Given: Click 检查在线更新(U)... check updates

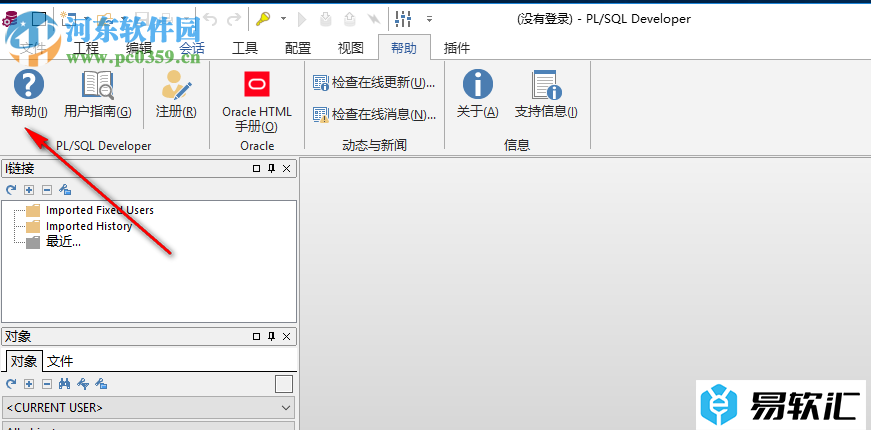Looking at the screenshot, I should click(374, 83).
